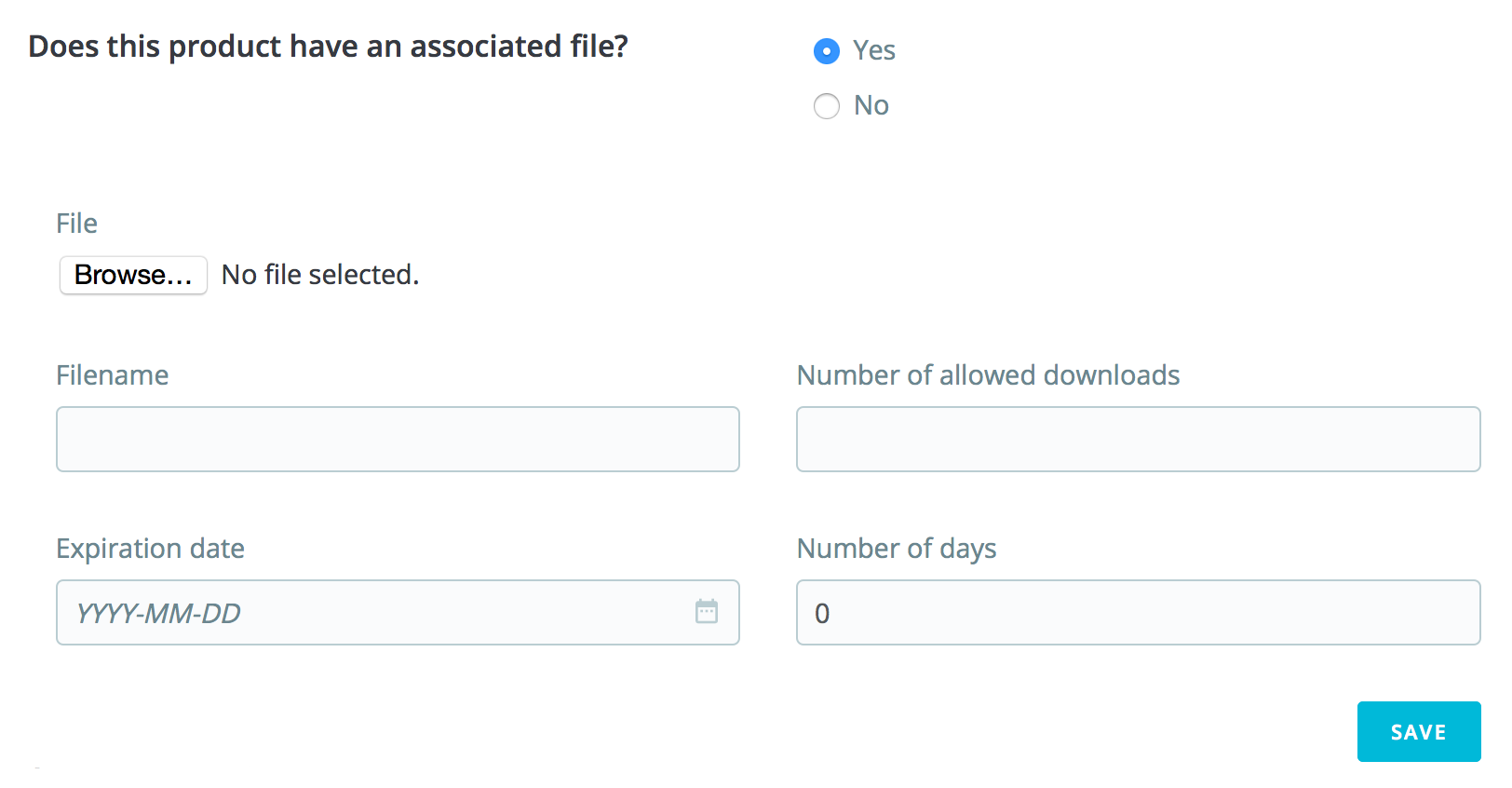Select the No radio button
The image size is (1512, 788).
pyautogui.click(x=826, y=106)
